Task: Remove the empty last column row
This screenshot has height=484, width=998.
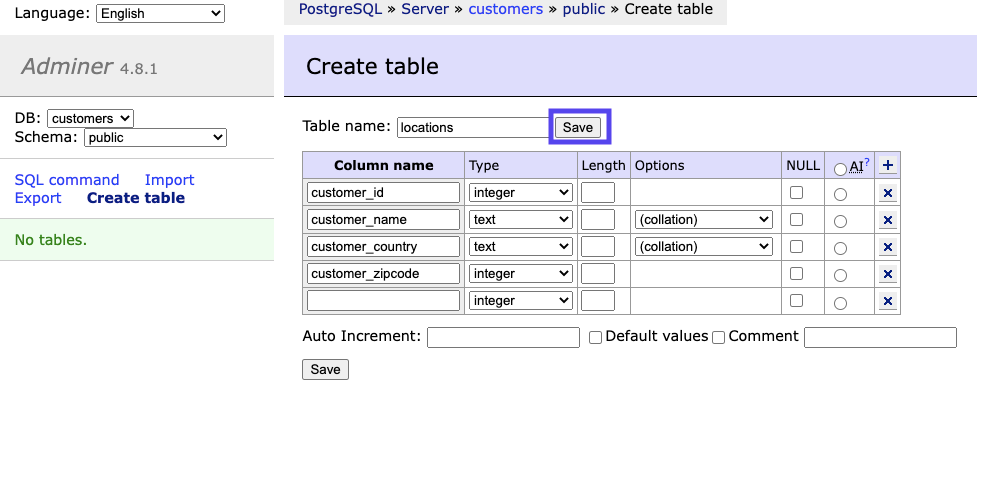Action: tap(887, 301)
